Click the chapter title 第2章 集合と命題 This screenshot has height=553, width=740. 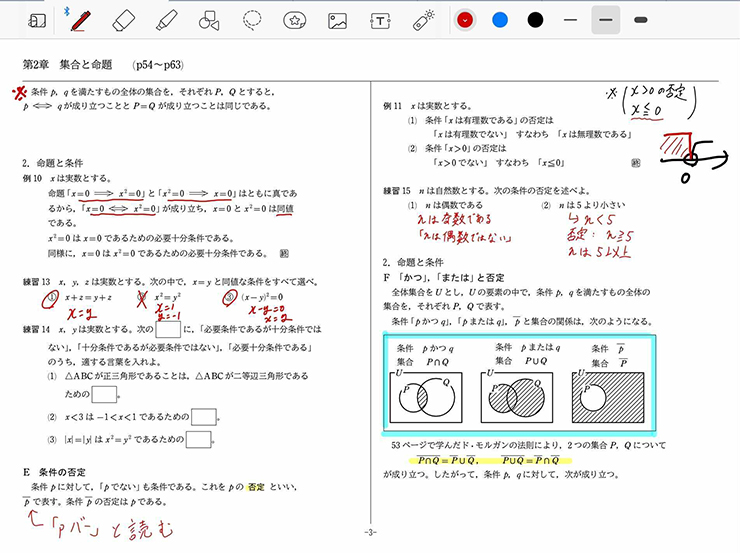[x=67, y=65]
